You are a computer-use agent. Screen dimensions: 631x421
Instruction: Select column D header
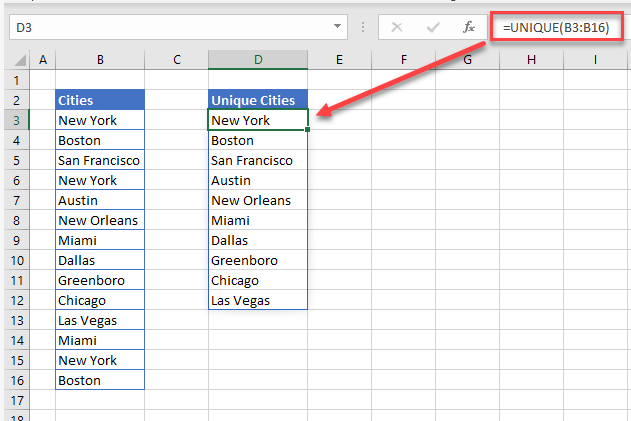pos(258,61)
